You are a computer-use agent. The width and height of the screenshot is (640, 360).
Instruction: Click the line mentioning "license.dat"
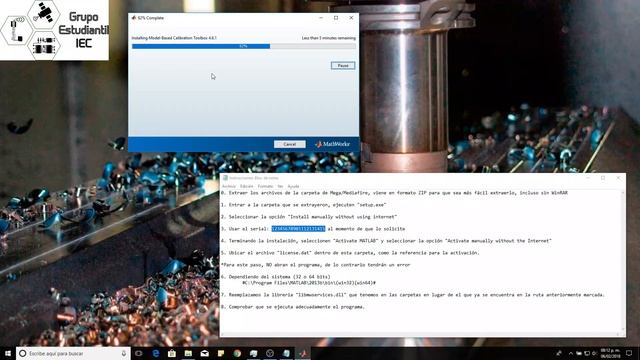(x=350, y=253)
